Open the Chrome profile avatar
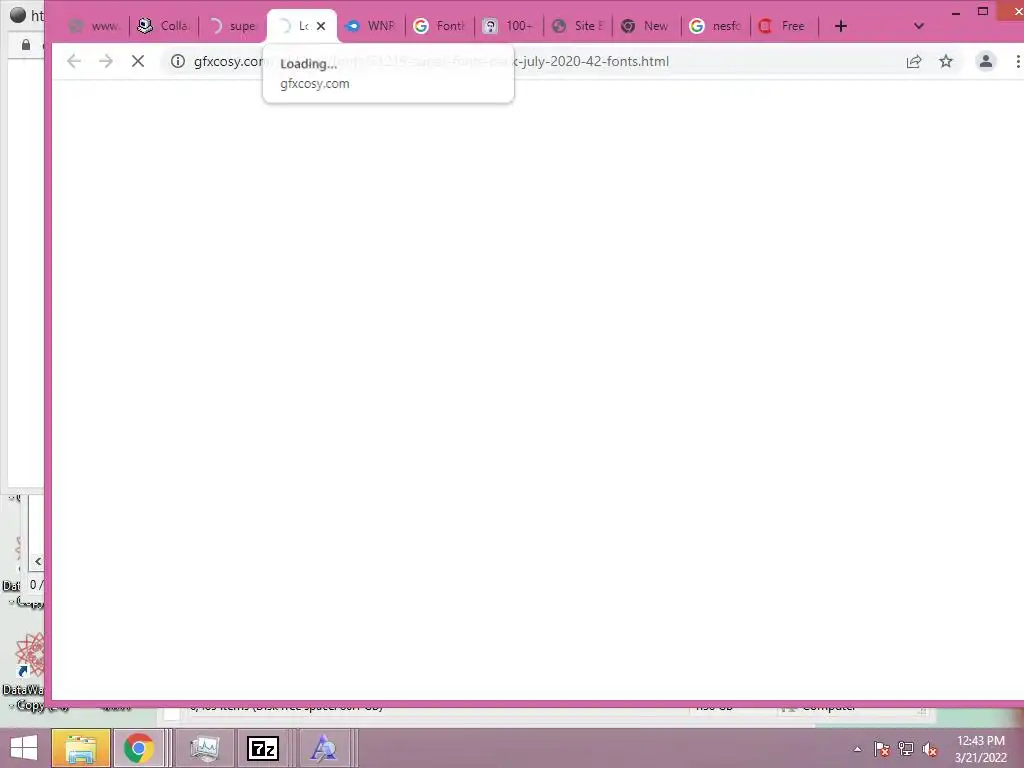 click(985, 61)
